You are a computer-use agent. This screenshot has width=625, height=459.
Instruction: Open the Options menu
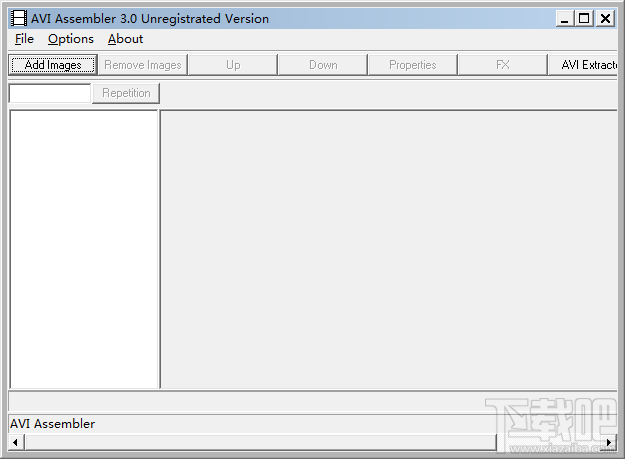[x=71, y=39]
